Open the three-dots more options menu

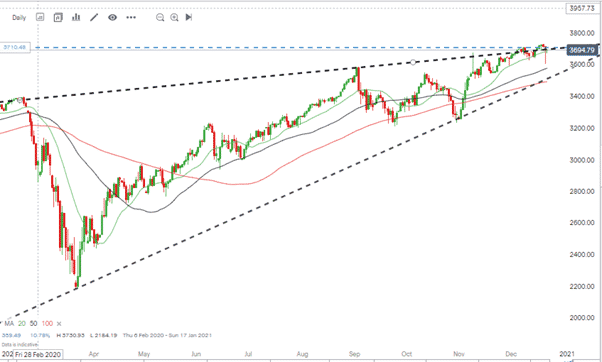tap(131, 17)
